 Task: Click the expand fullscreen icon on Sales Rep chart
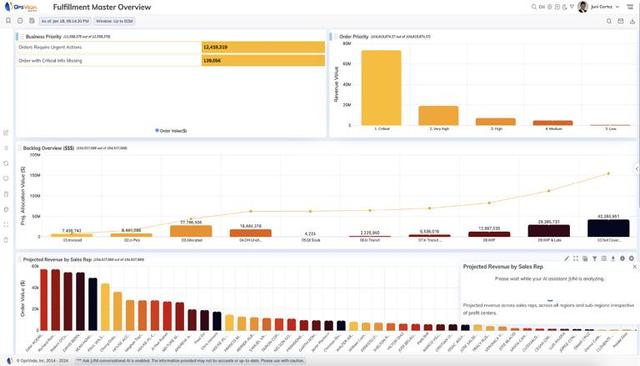pyautogui.click(x=576, y=259)
